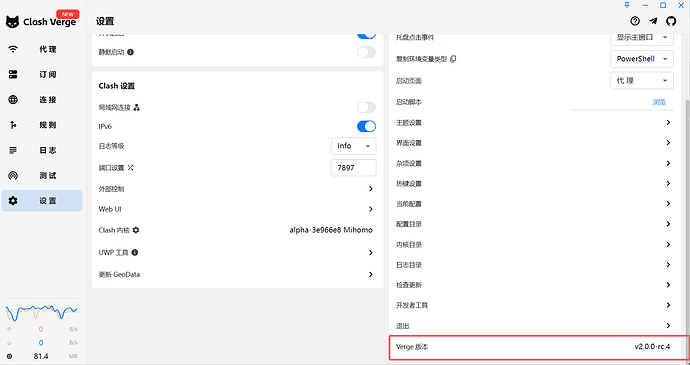
Task: Go to the 订阅 sidebar page
Action: pyautogui.click(x=42, y=74)
